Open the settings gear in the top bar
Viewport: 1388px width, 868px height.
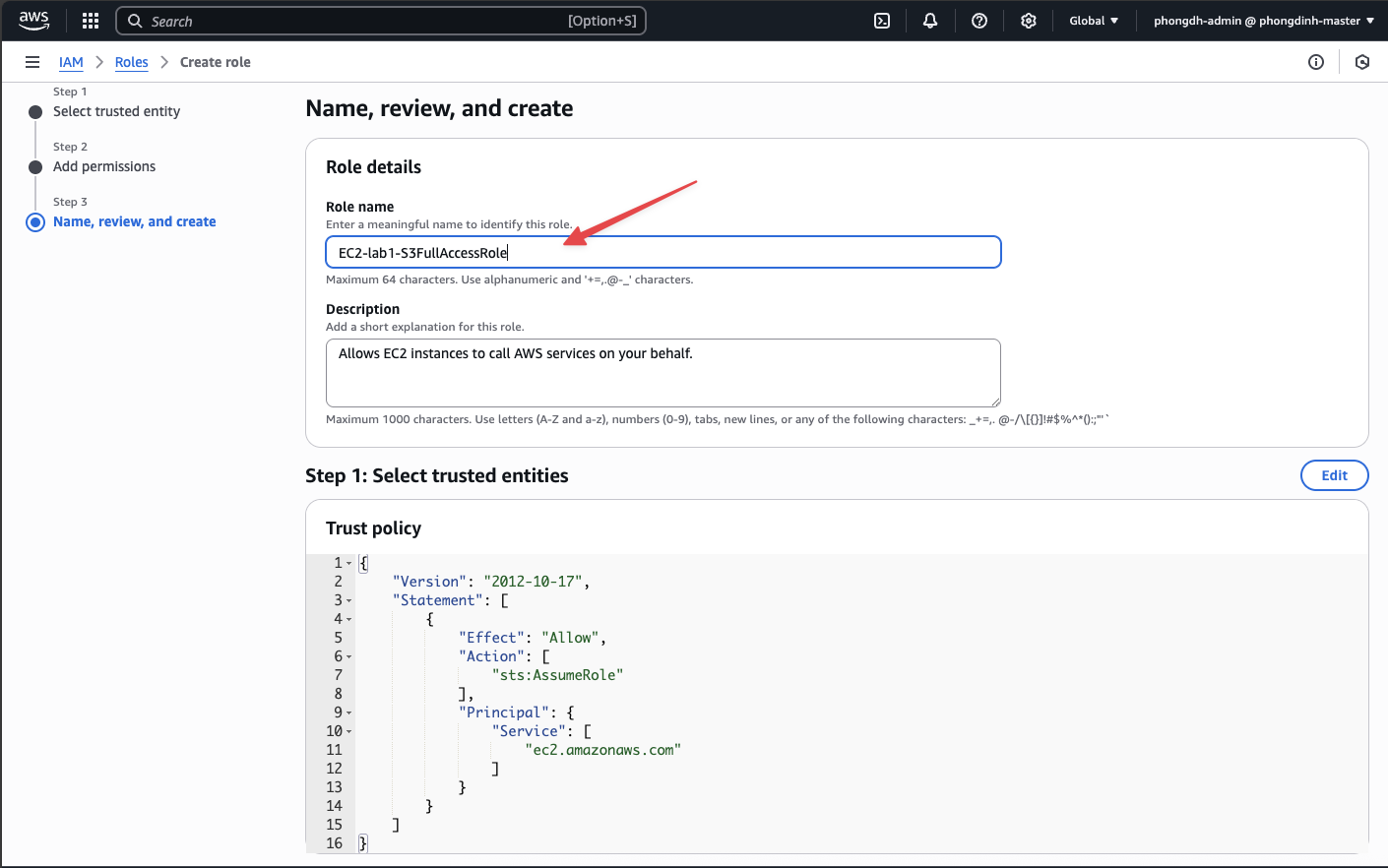coord(1029,21)
